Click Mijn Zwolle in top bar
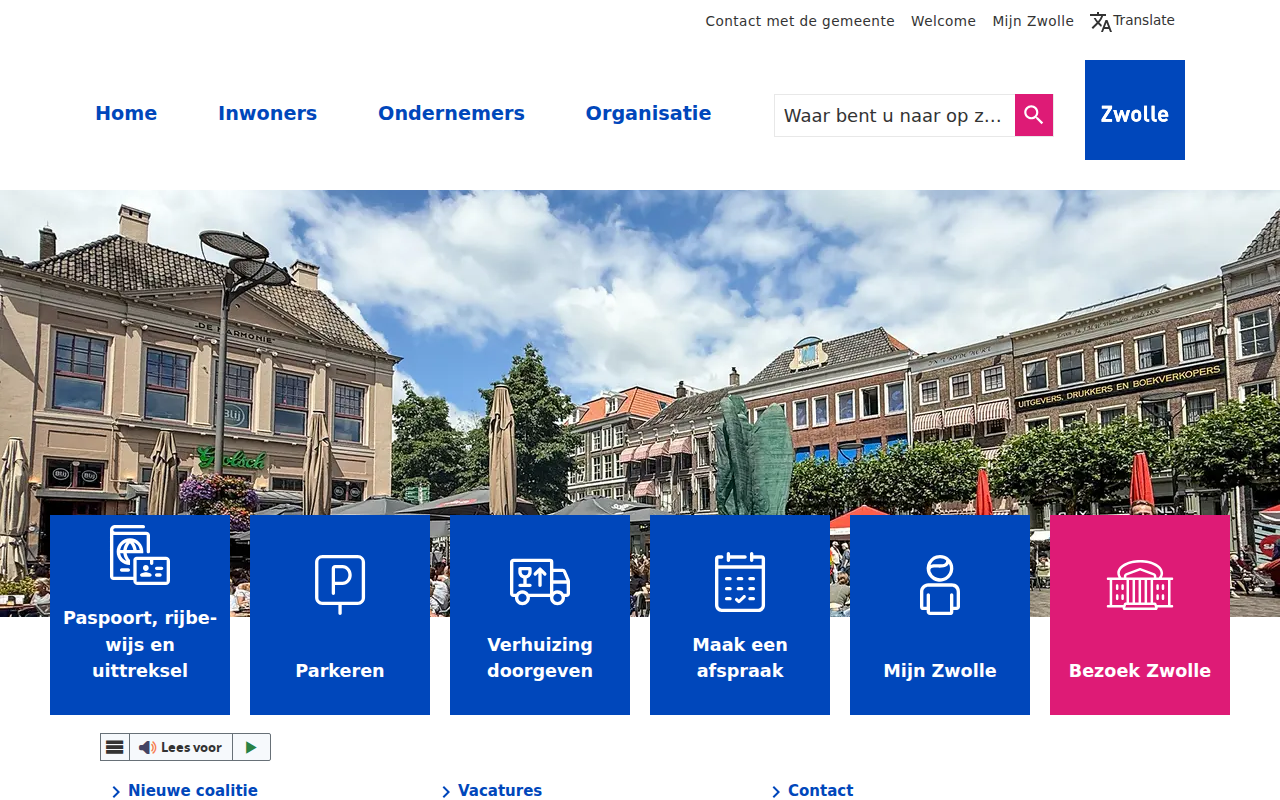 pyautogui.click(x=1033, y=21)
